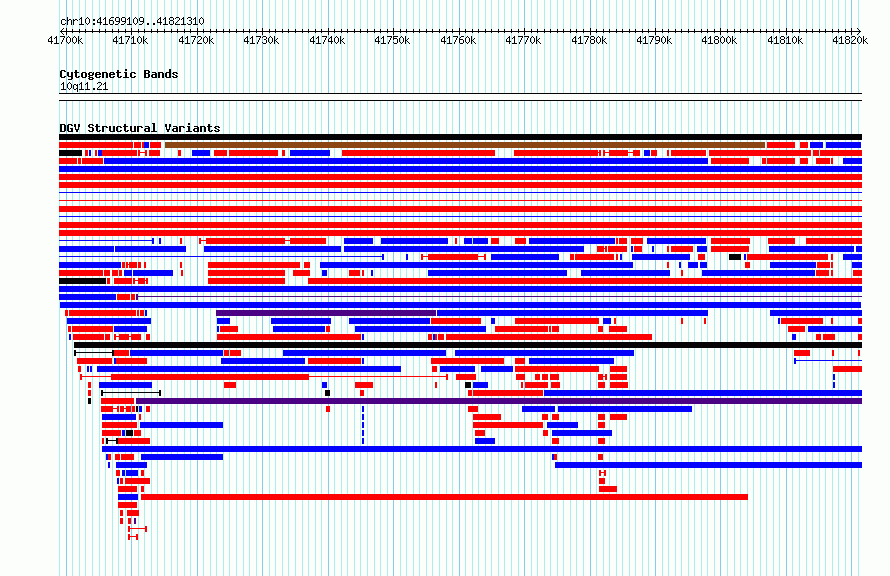Click the 10q11.21 band label
Image resolution: width=890 pixels, height=576 pixels.
84,86
